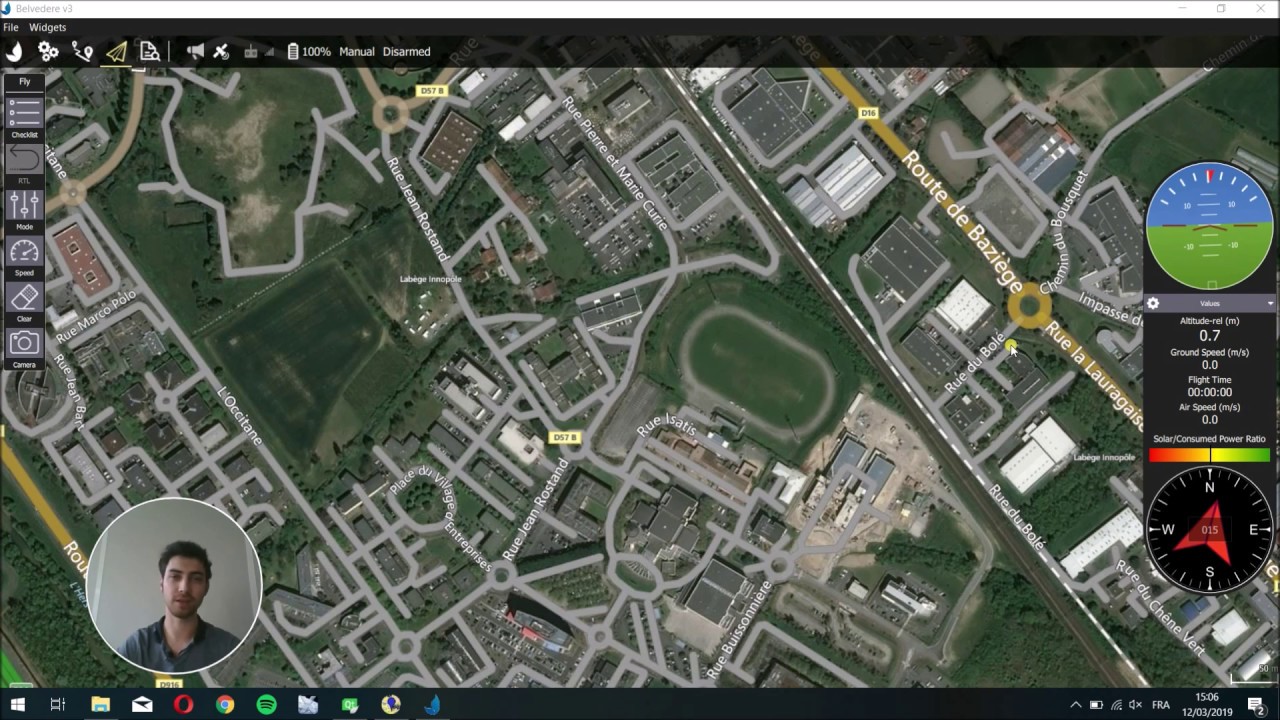
Task: Click the Belvedere flame logo icon
Action: 14,51
